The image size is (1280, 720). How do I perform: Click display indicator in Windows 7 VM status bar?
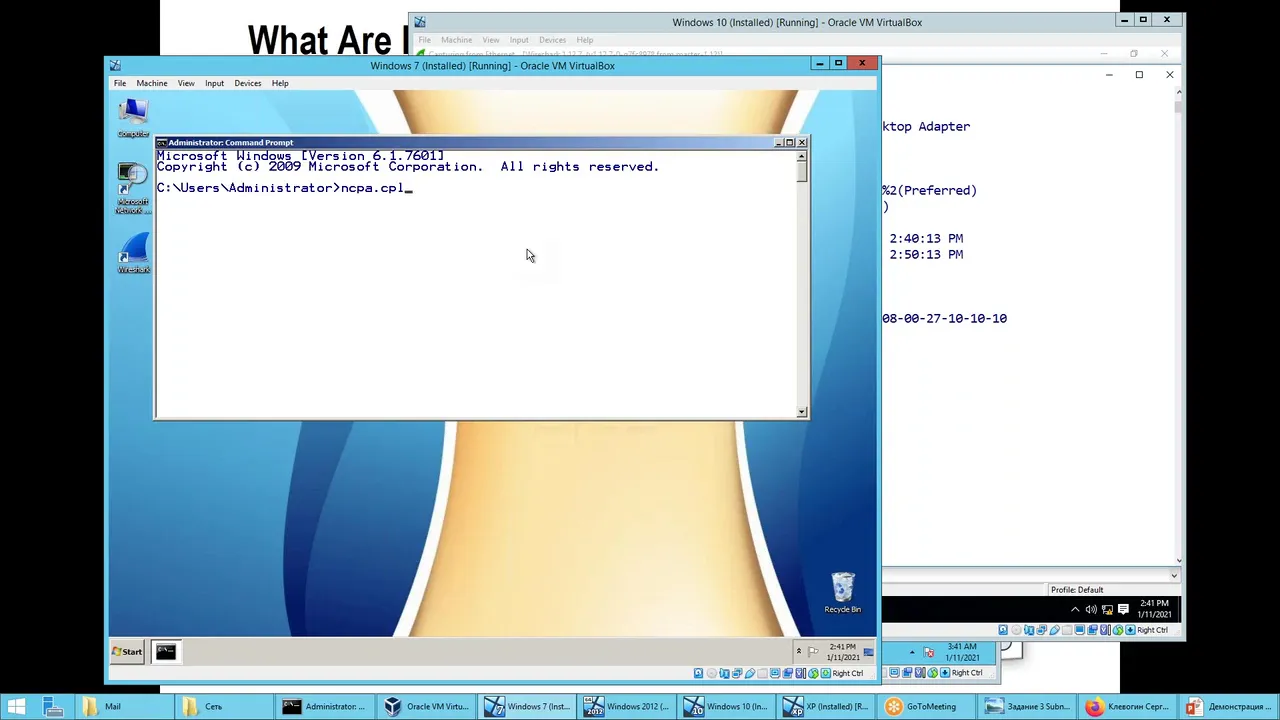tap(775, 673)
